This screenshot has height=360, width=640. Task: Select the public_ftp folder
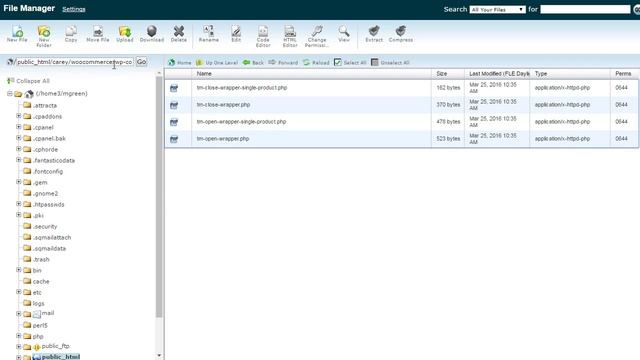[56, 346]
